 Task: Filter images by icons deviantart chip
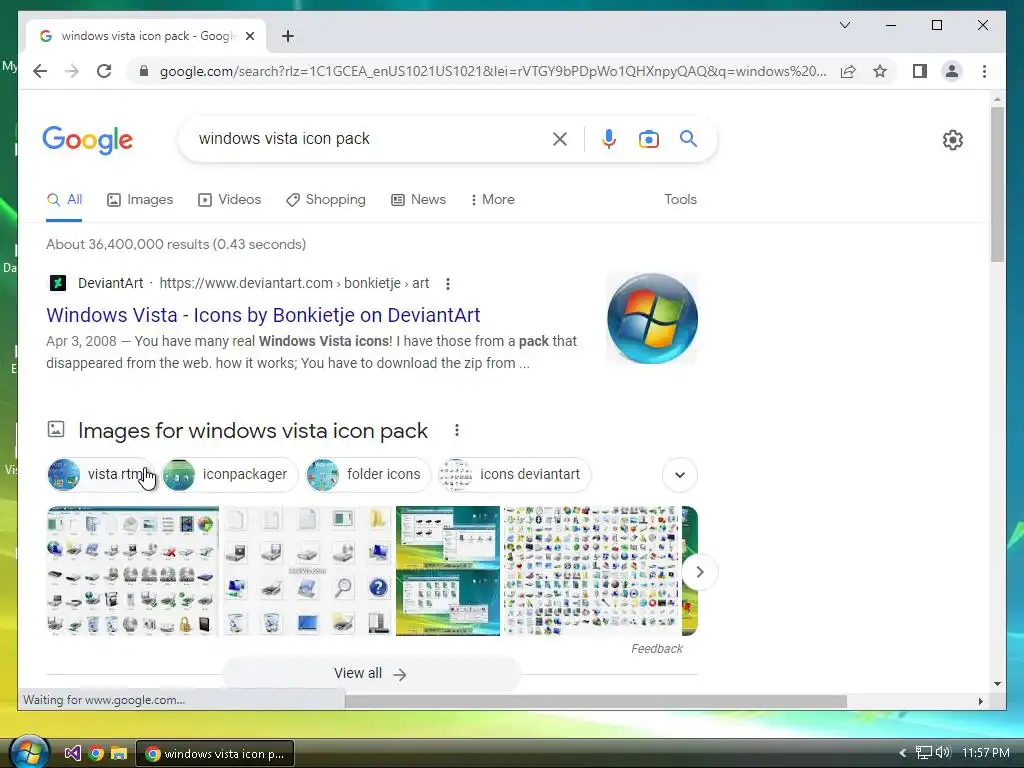(x=515, y=475)
